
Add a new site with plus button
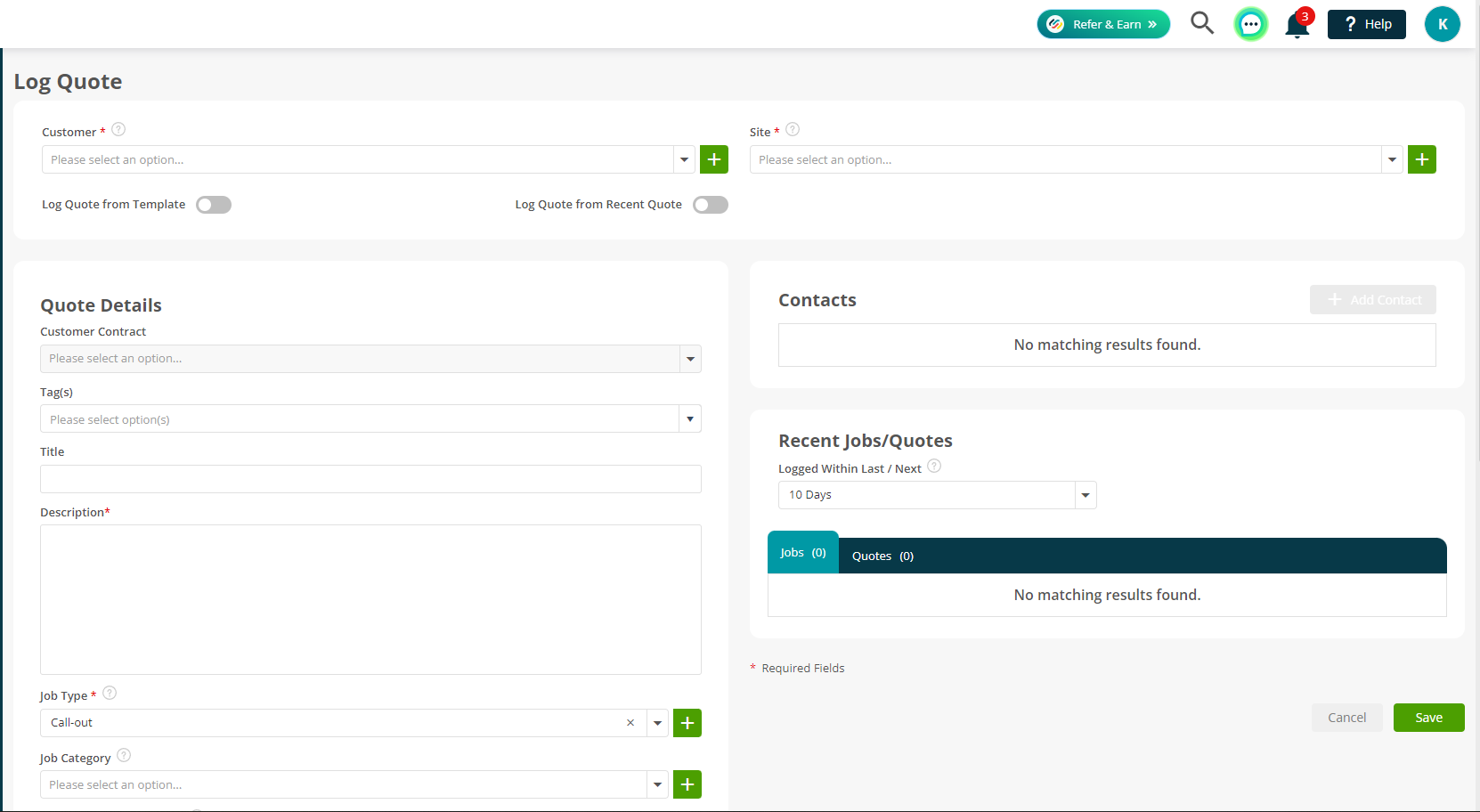pyautogui.click(x=1422, y=159)
